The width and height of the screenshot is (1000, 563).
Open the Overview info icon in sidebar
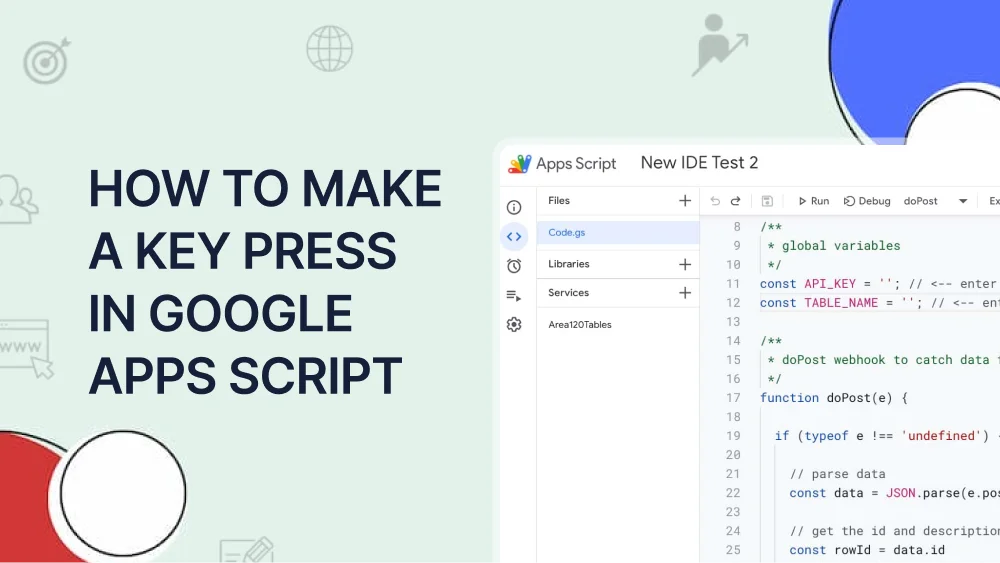click(x=514, y=207)
